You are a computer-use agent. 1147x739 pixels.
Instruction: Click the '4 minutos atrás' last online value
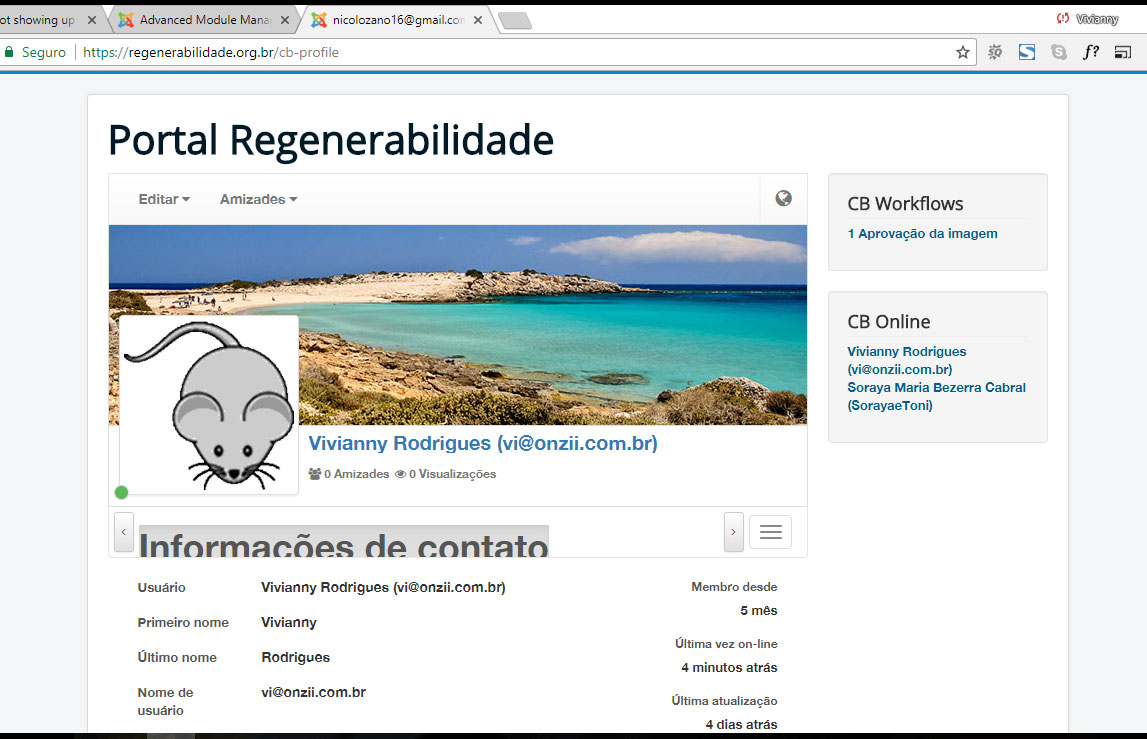729,667
